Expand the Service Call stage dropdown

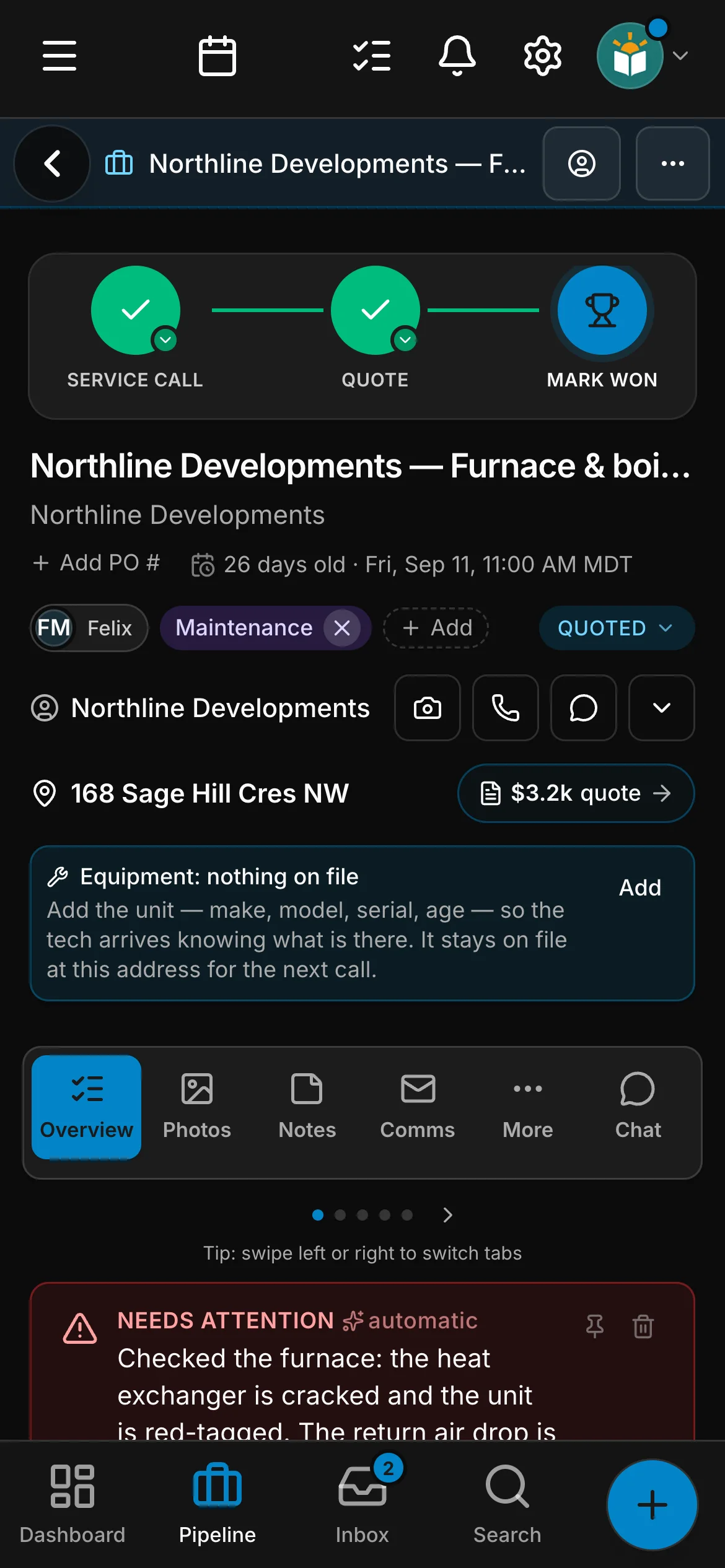coord(165,340)
